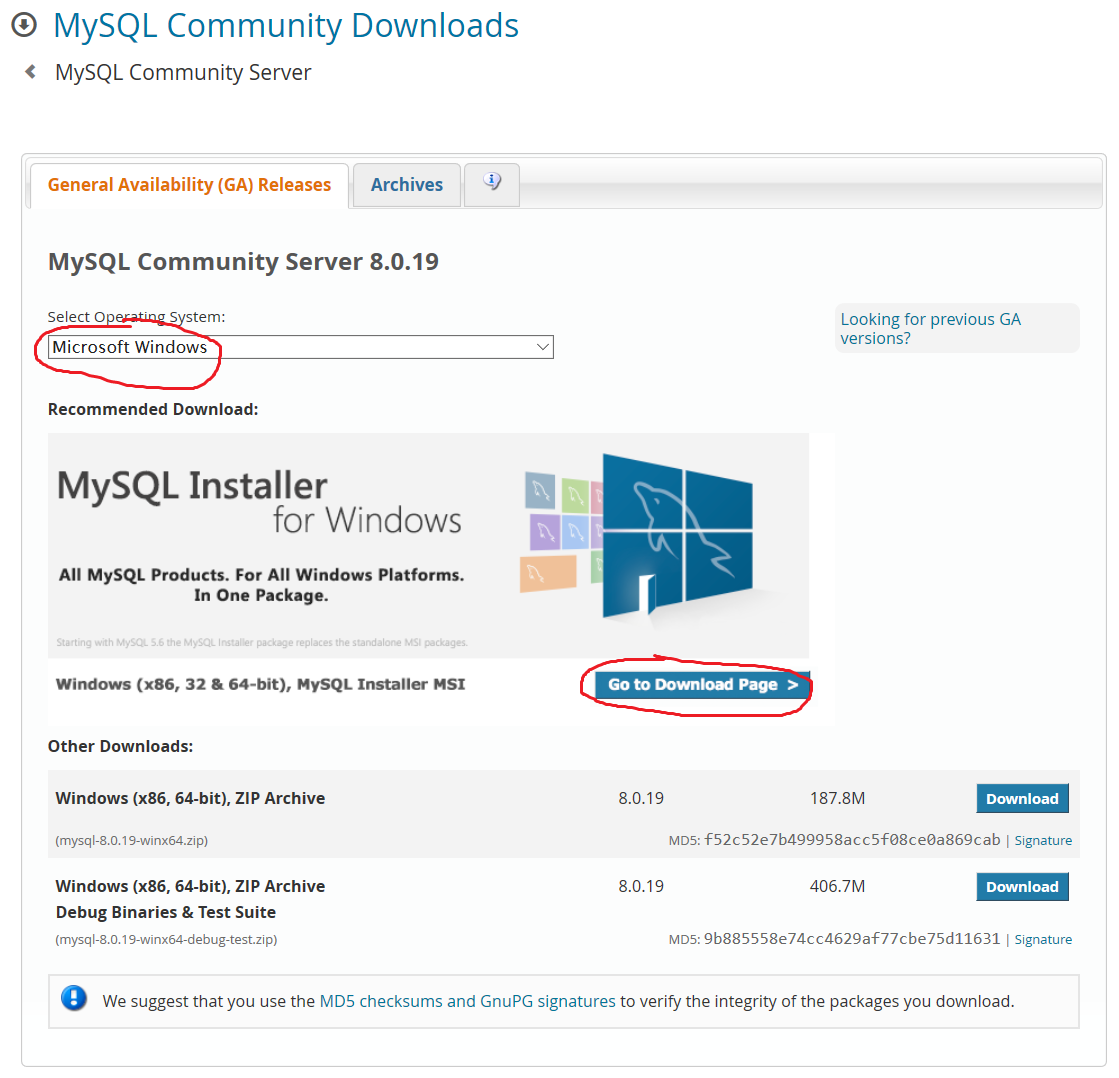Click the MySQL Installer for Windows banner
The image size is (1119, 1078).
click(x=428, y=545)
